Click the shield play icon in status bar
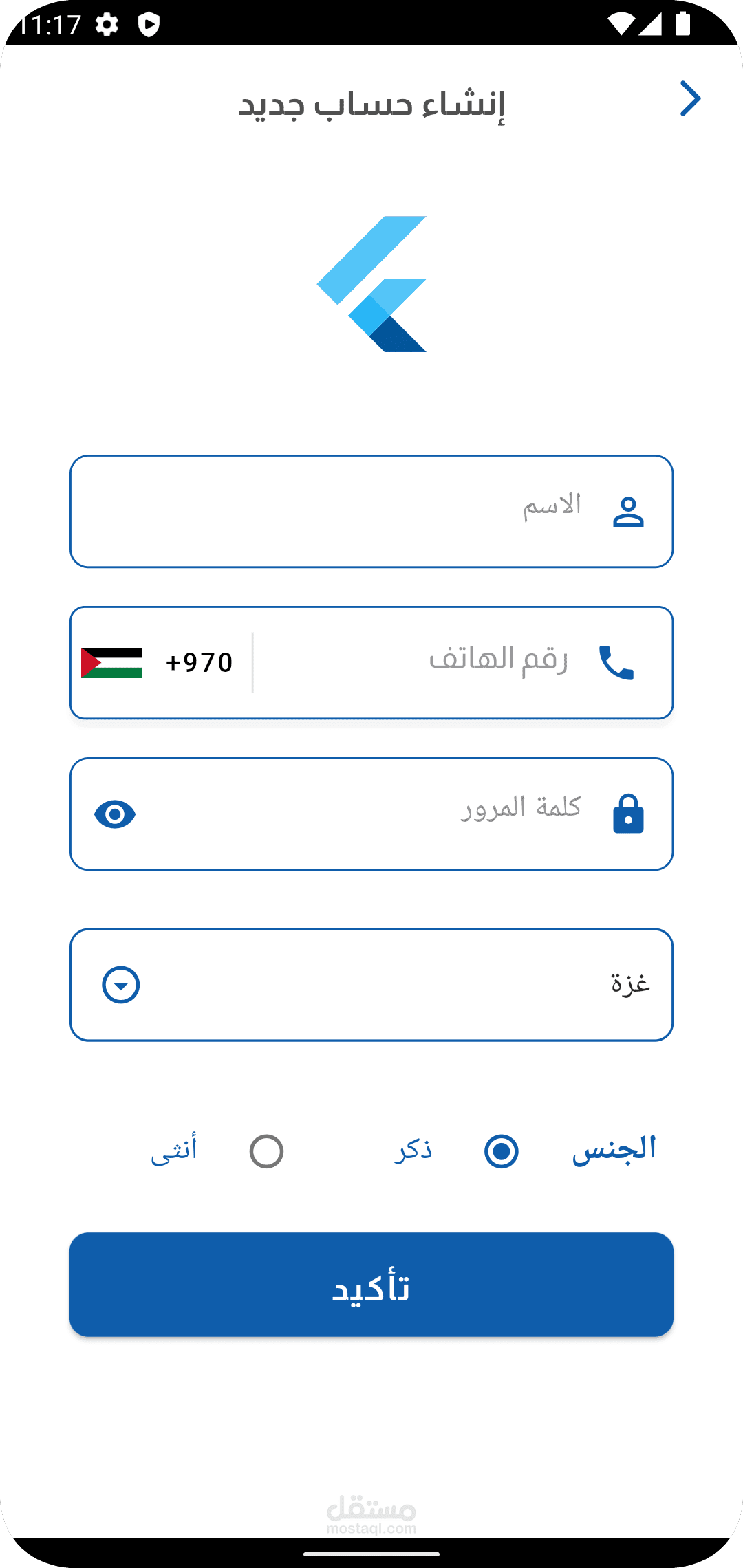The height and width of the screenshot is (1568, 743). coord(149,25)
